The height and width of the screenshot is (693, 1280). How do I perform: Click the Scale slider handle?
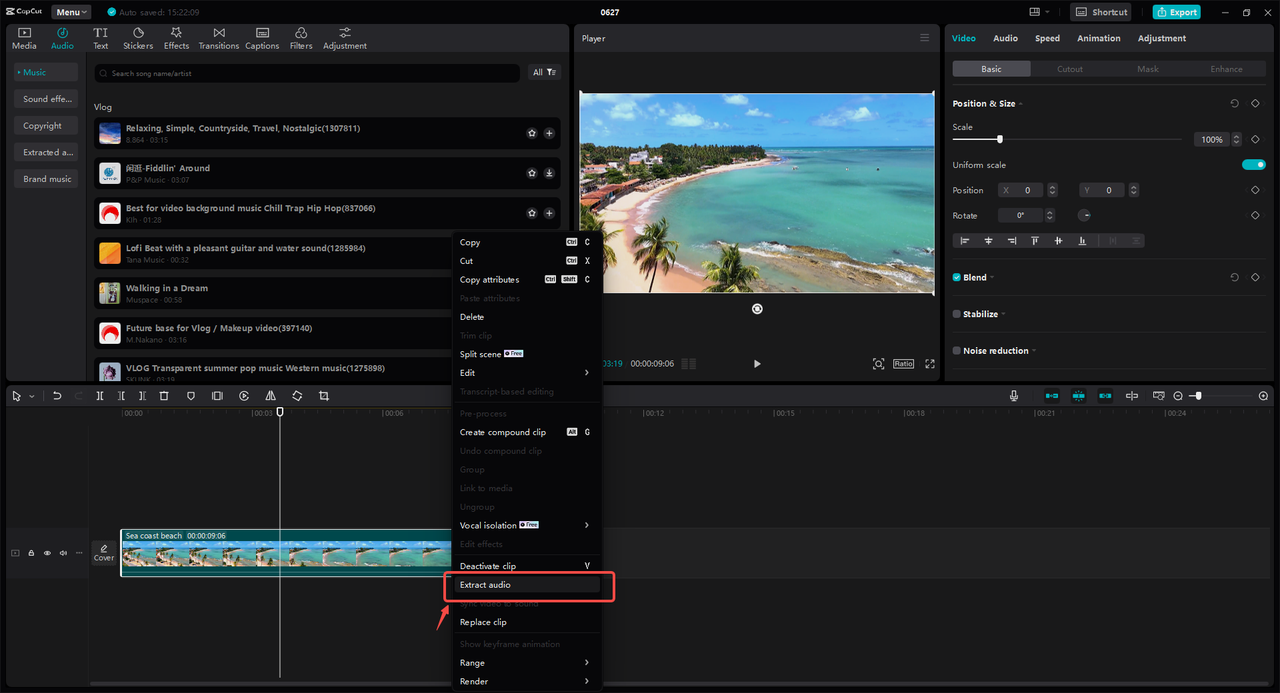coord(999,139)
